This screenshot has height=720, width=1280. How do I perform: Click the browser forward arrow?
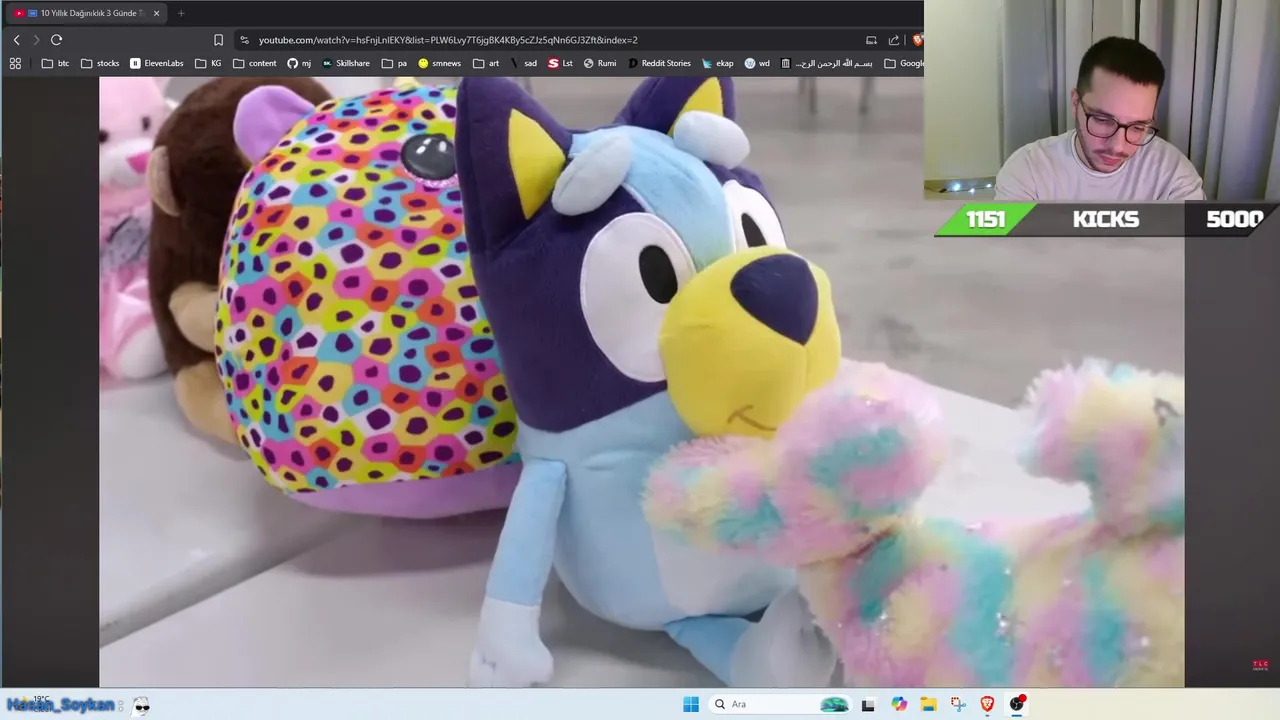click(36, 40)
